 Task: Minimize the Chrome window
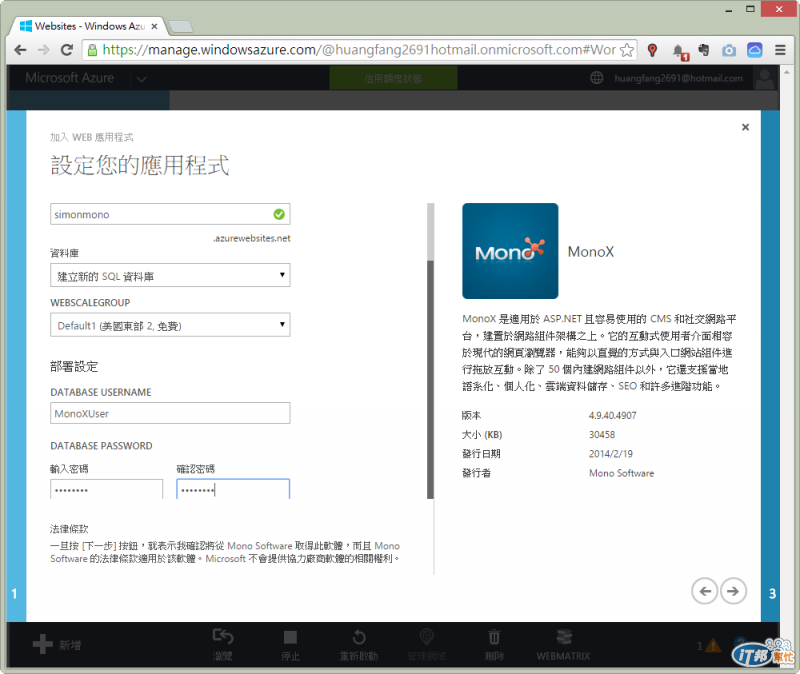point(729,10)
